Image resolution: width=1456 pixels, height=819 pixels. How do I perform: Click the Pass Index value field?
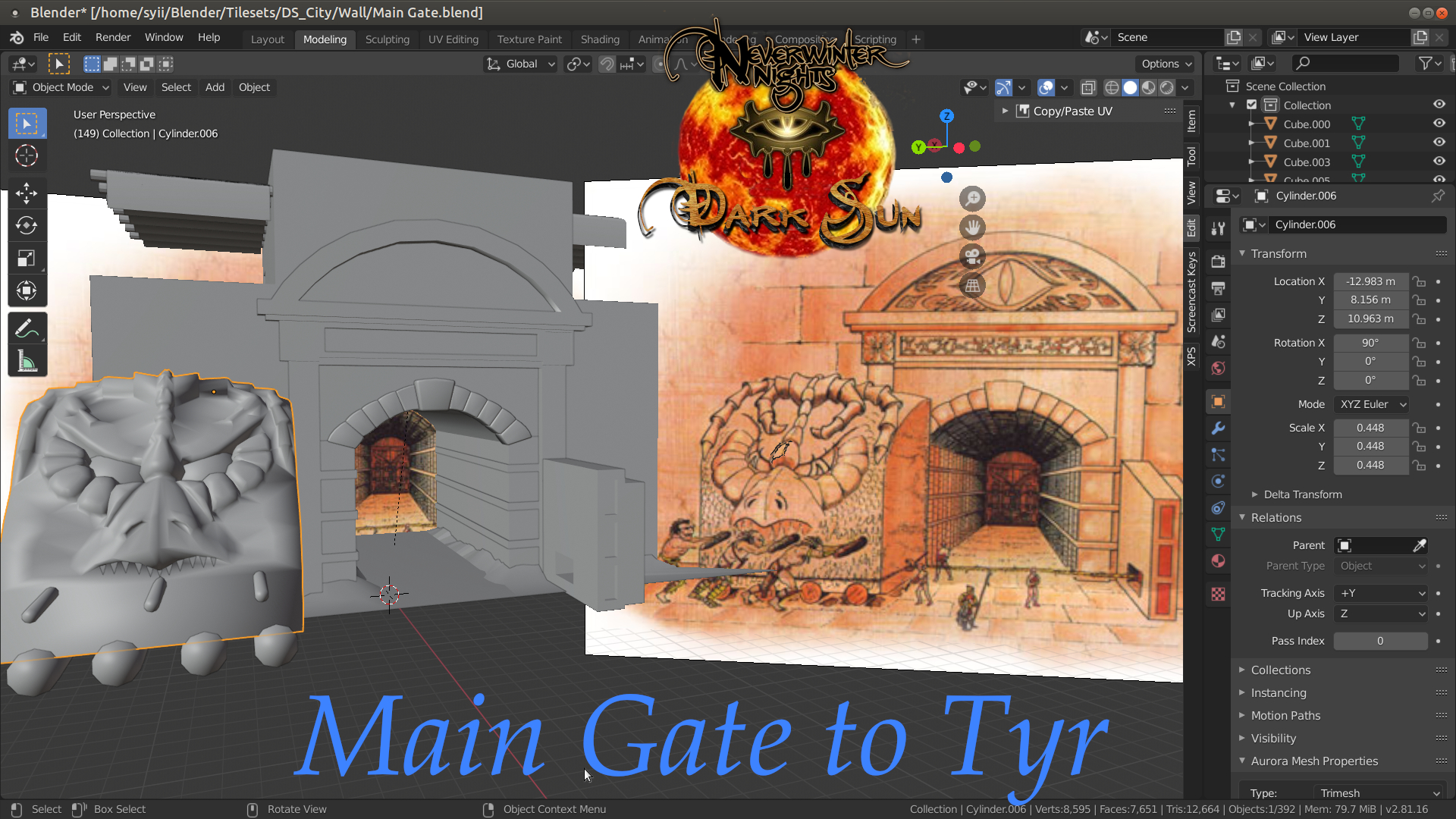(1379, 641)
